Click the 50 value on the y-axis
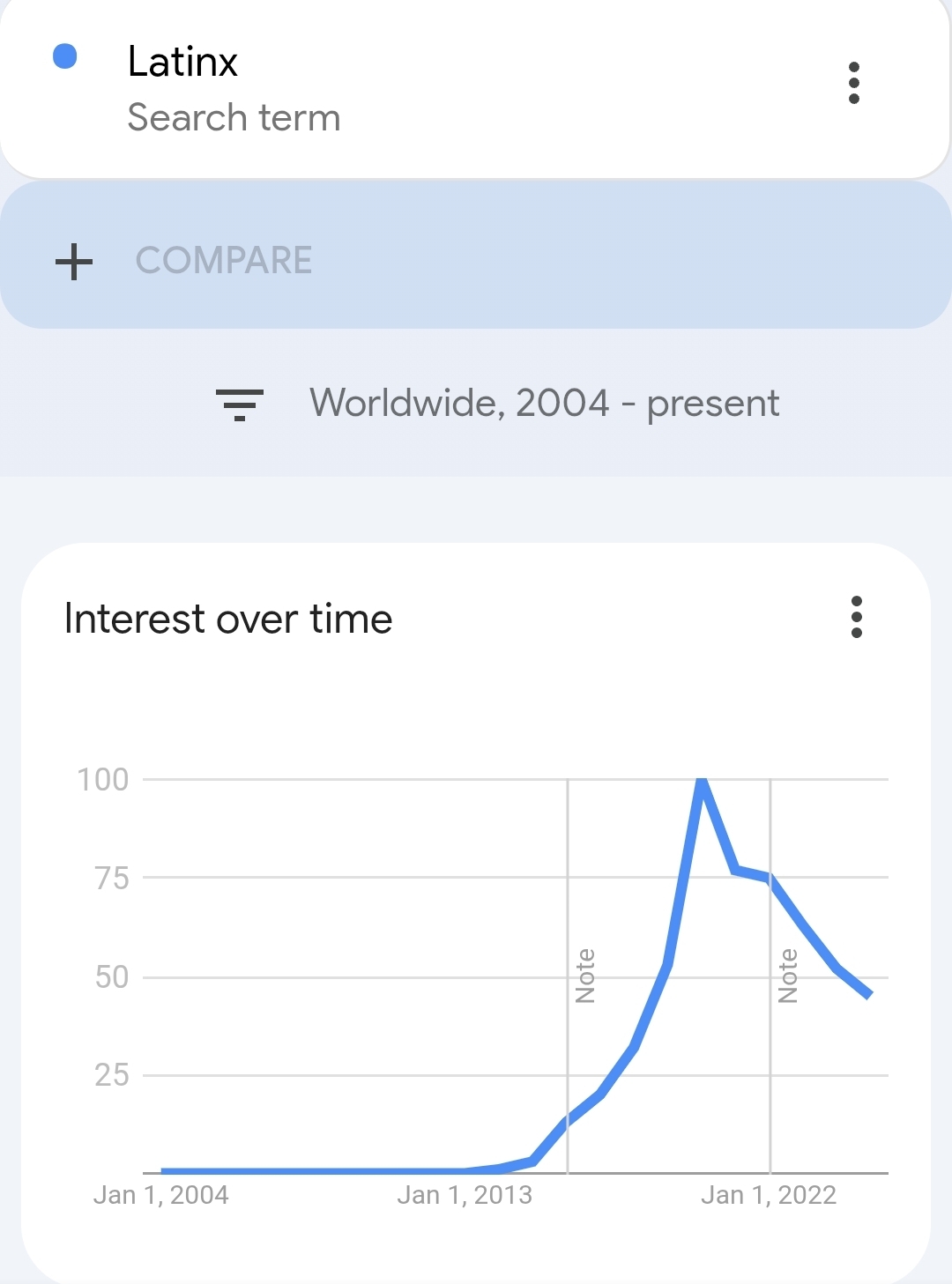The width and height of the screenshot is (952, 1284). tap(112, 977)
